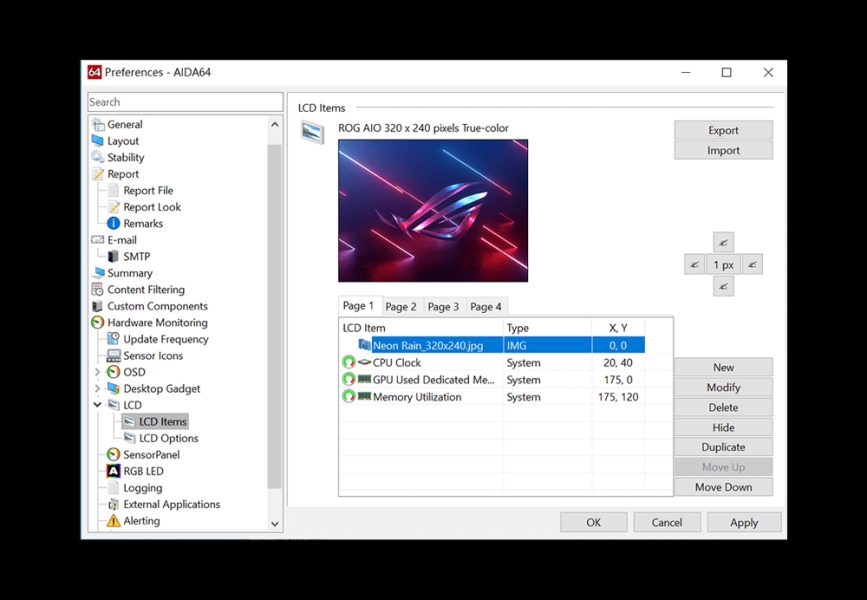The height and width of the screenshot is (600, 867).
Task: Nudge item up with top arrow button
Action: pyautogui.click(x=723, y=242)
